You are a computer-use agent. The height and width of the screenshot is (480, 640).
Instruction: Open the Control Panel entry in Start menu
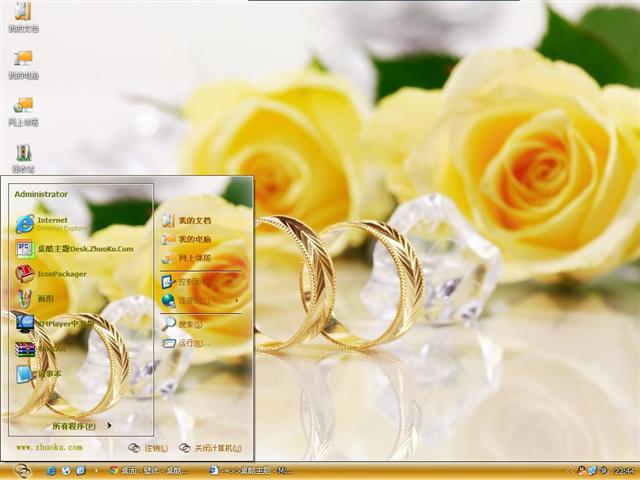click(186, 282)
